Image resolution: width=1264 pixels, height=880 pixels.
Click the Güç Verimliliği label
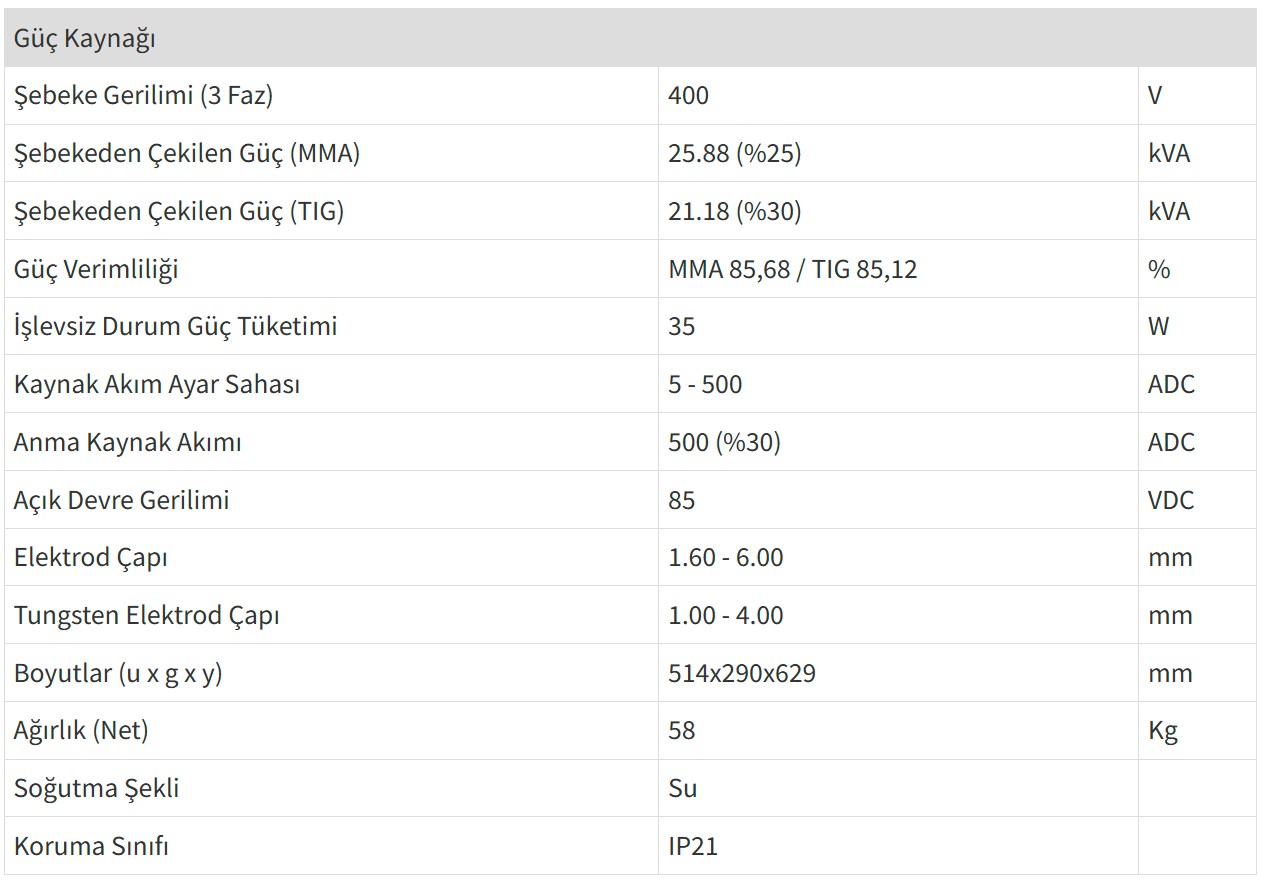[x=96, y=269]
